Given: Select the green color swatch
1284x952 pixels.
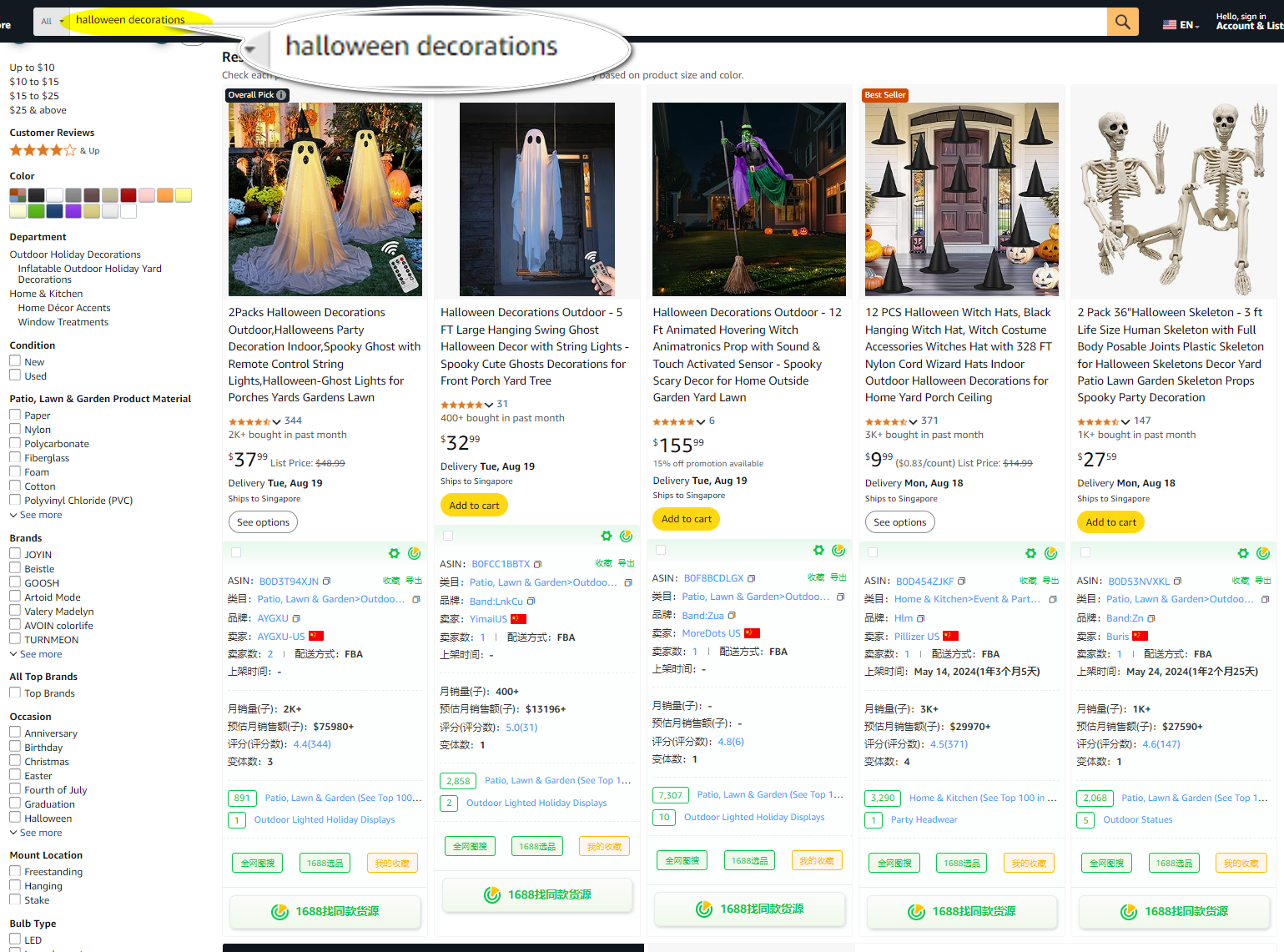Looking at the screenshot, I should pyautogui.click(x=36, y=211).
